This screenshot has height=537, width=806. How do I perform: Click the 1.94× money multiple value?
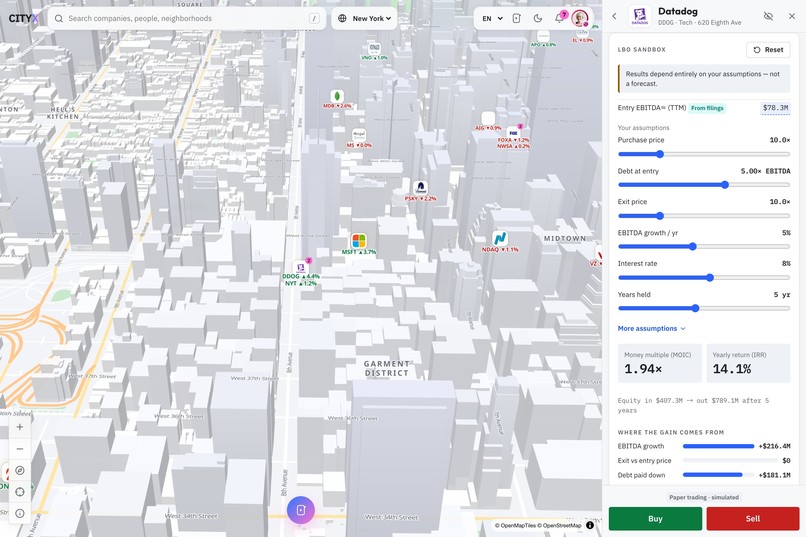tap(643, 369)
